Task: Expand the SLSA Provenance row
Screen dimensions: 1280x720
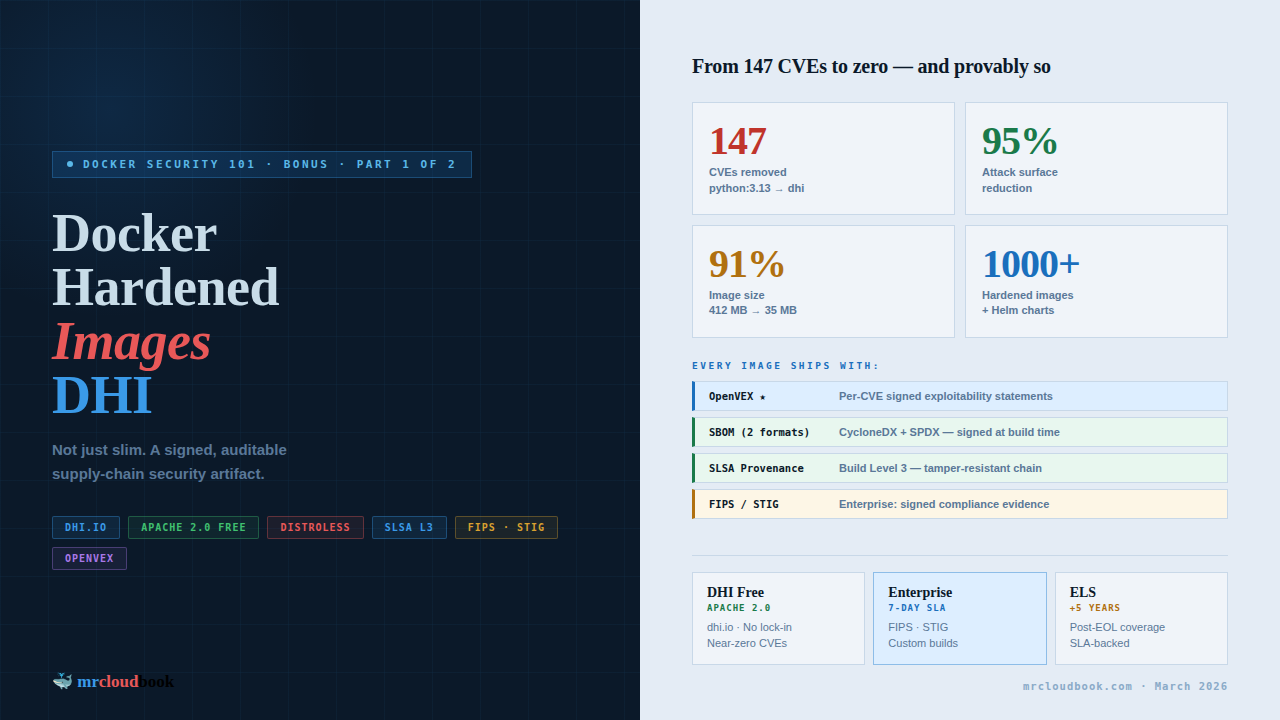Action: tap(960, 468)
